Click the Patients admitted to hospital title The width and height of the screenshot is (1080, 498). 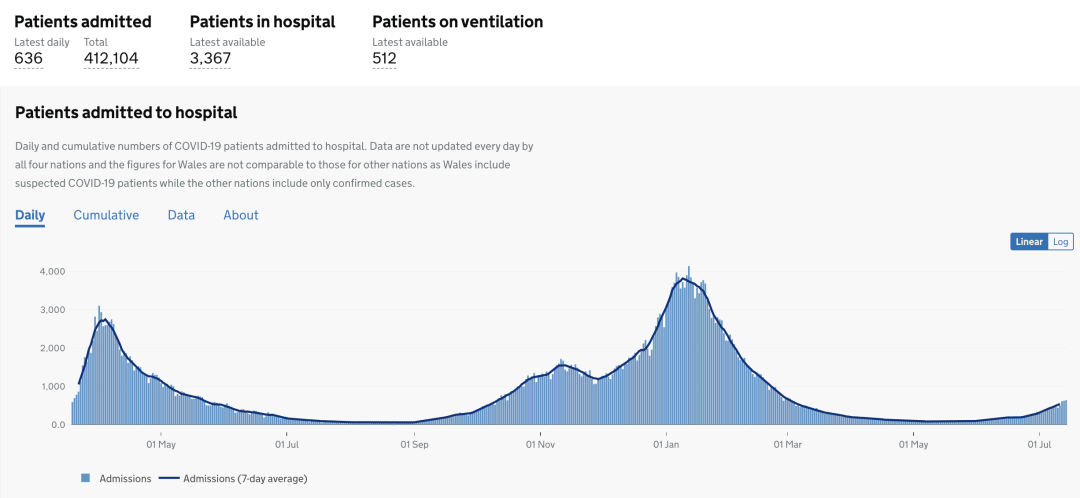(x=126, y=113)
